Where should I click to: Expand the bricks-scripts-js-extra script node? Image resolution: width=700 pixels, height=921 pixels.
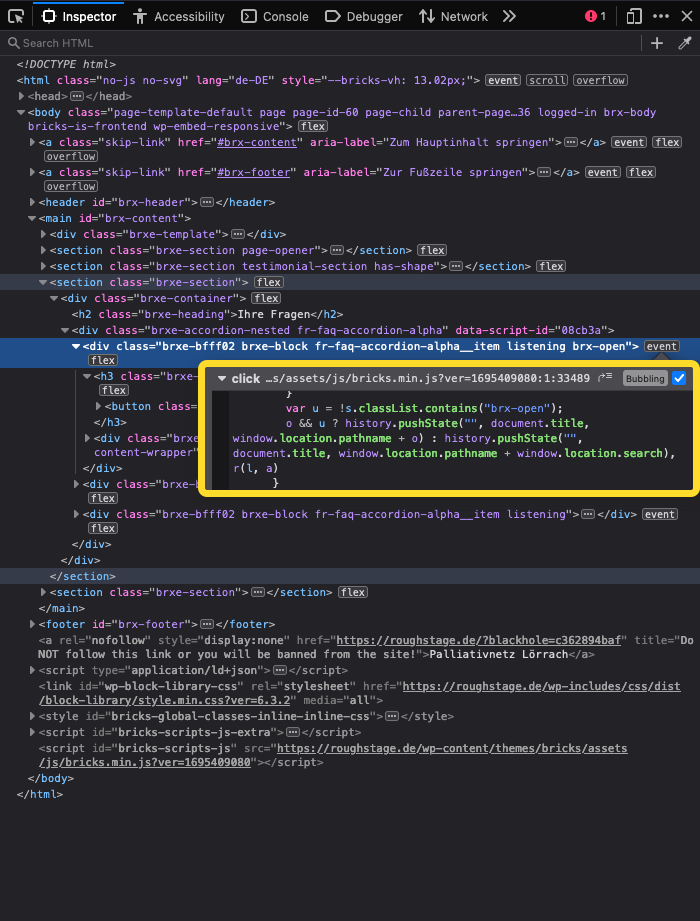coord(33,732)
